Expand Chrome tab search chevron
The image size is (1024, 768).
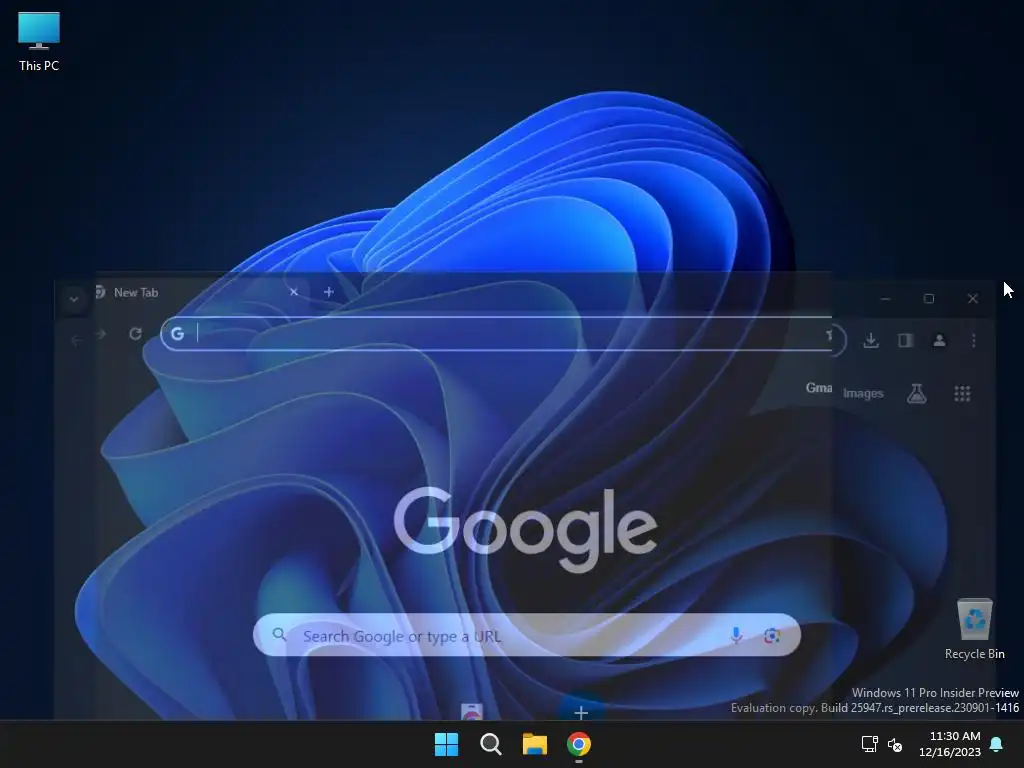pyautogui.click(x=74, y=299)
